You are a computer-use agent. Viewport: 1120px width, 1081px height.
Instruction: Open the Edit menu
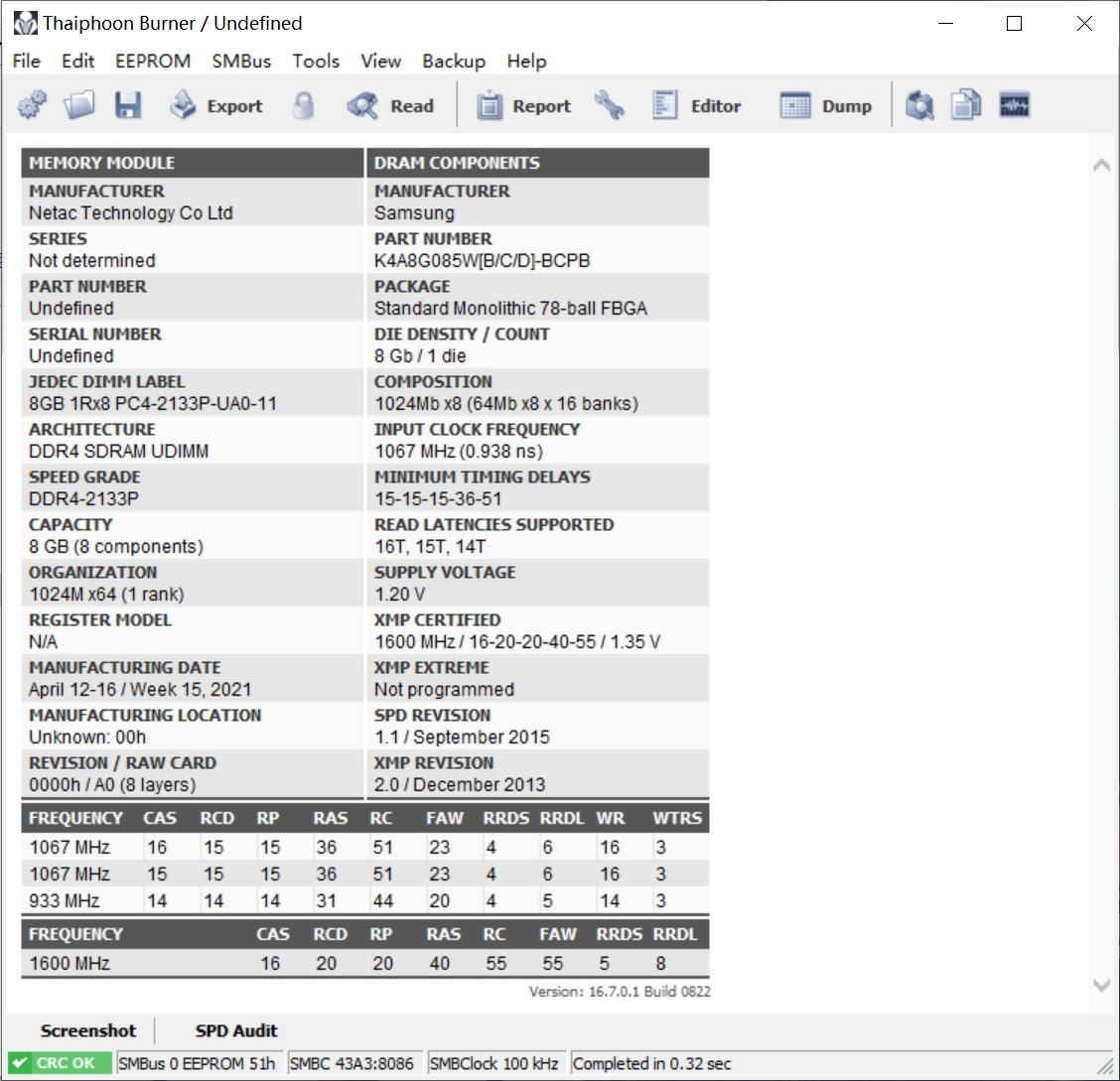(x=77, y=62)
